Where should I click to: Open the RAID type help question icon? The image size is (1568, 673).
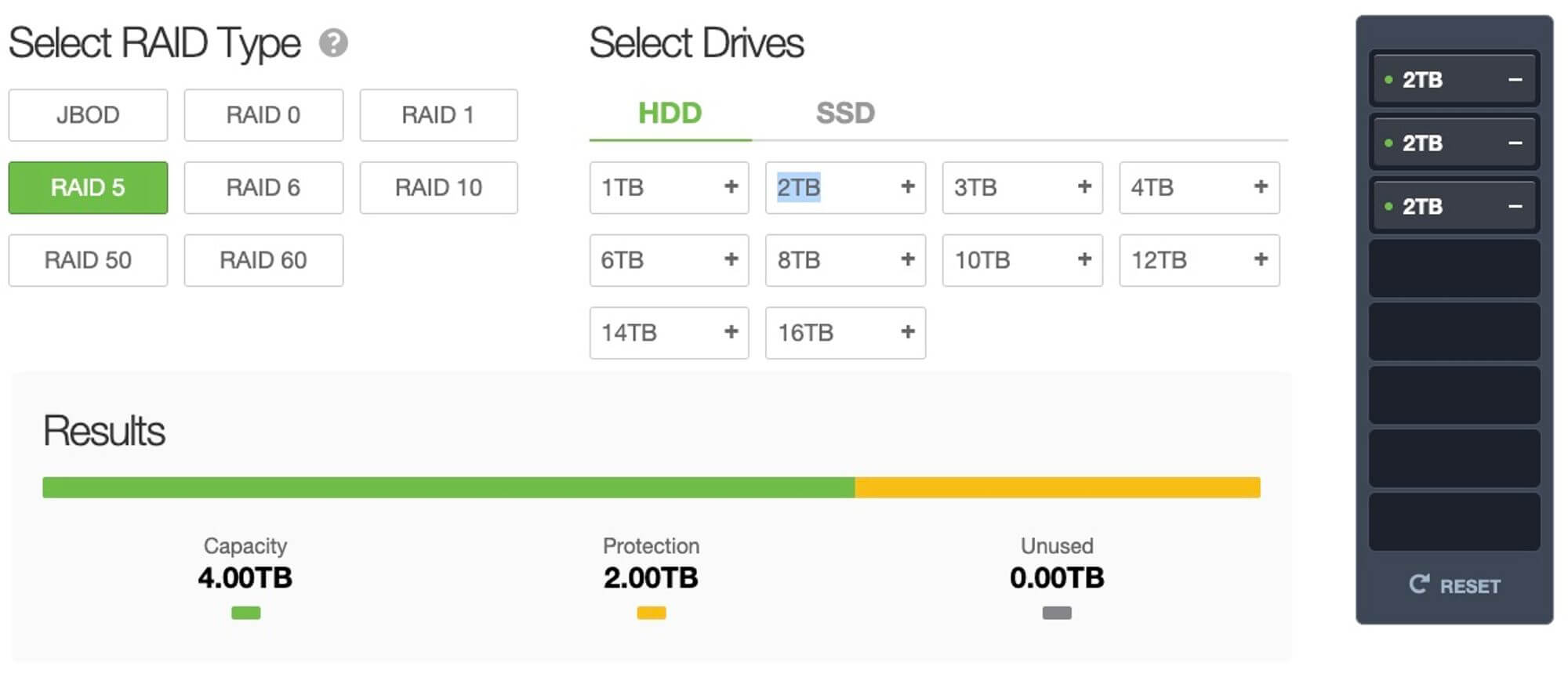[333, 43]
